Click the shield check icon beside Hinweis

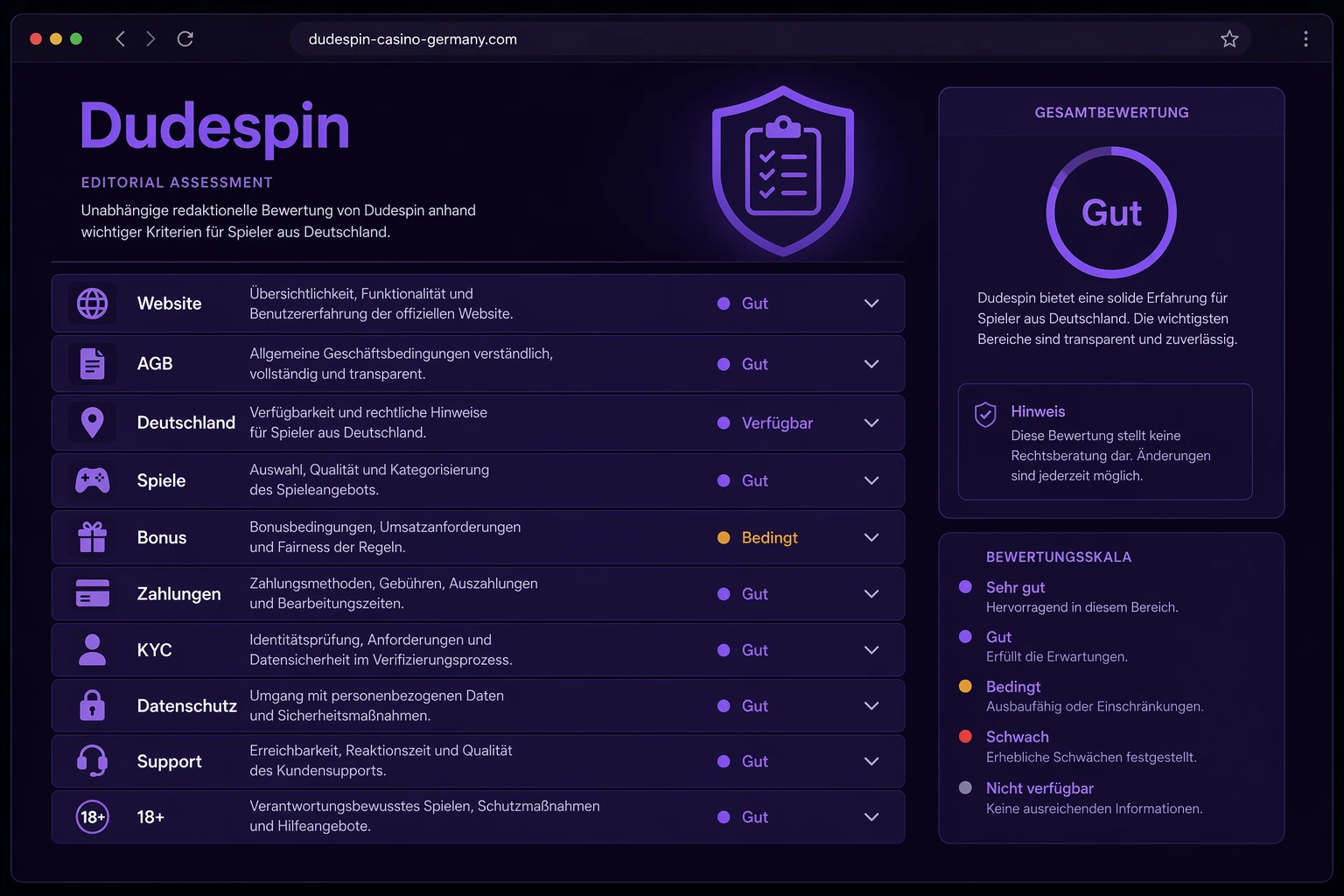[x=985, y=414]
